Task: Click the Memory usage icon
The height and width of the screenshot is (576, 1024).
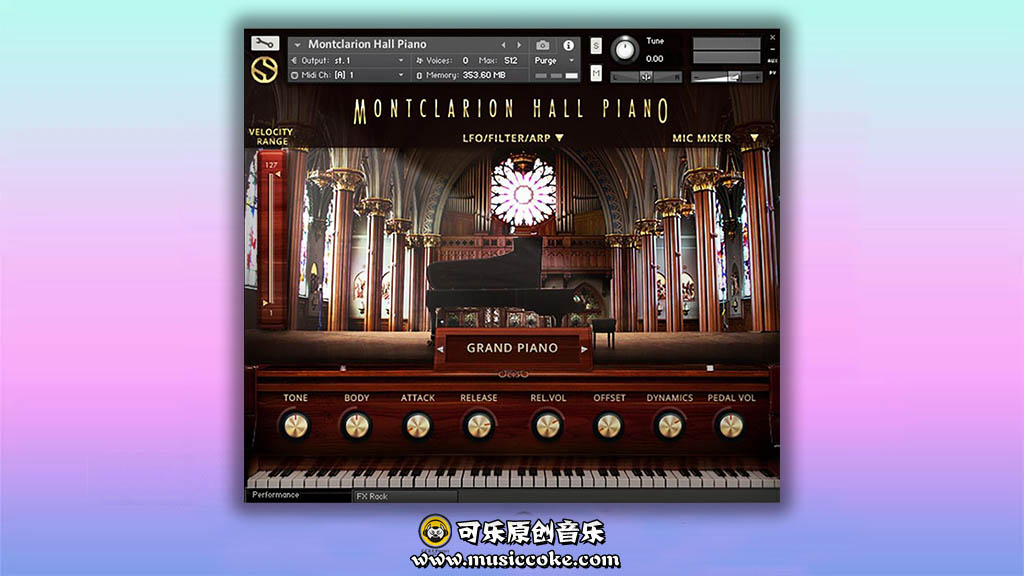Action: pyautogui.click(x=419, y=75)
